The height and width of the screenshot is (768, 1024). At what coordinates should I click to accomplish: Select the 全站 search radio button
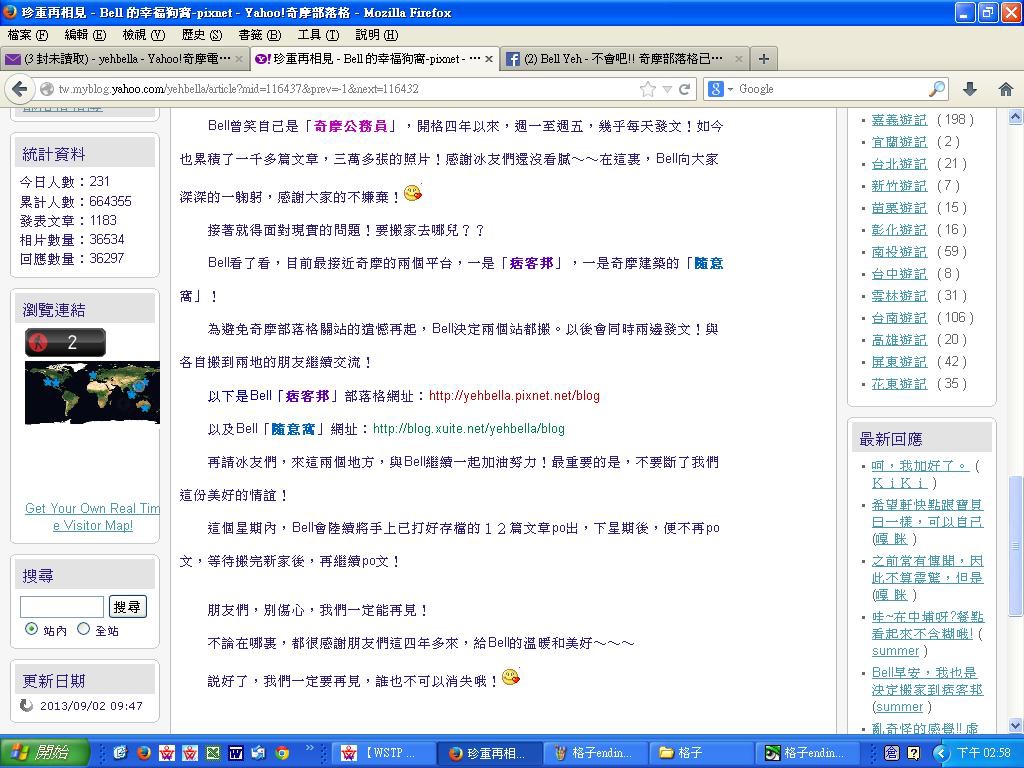point(83,629)
